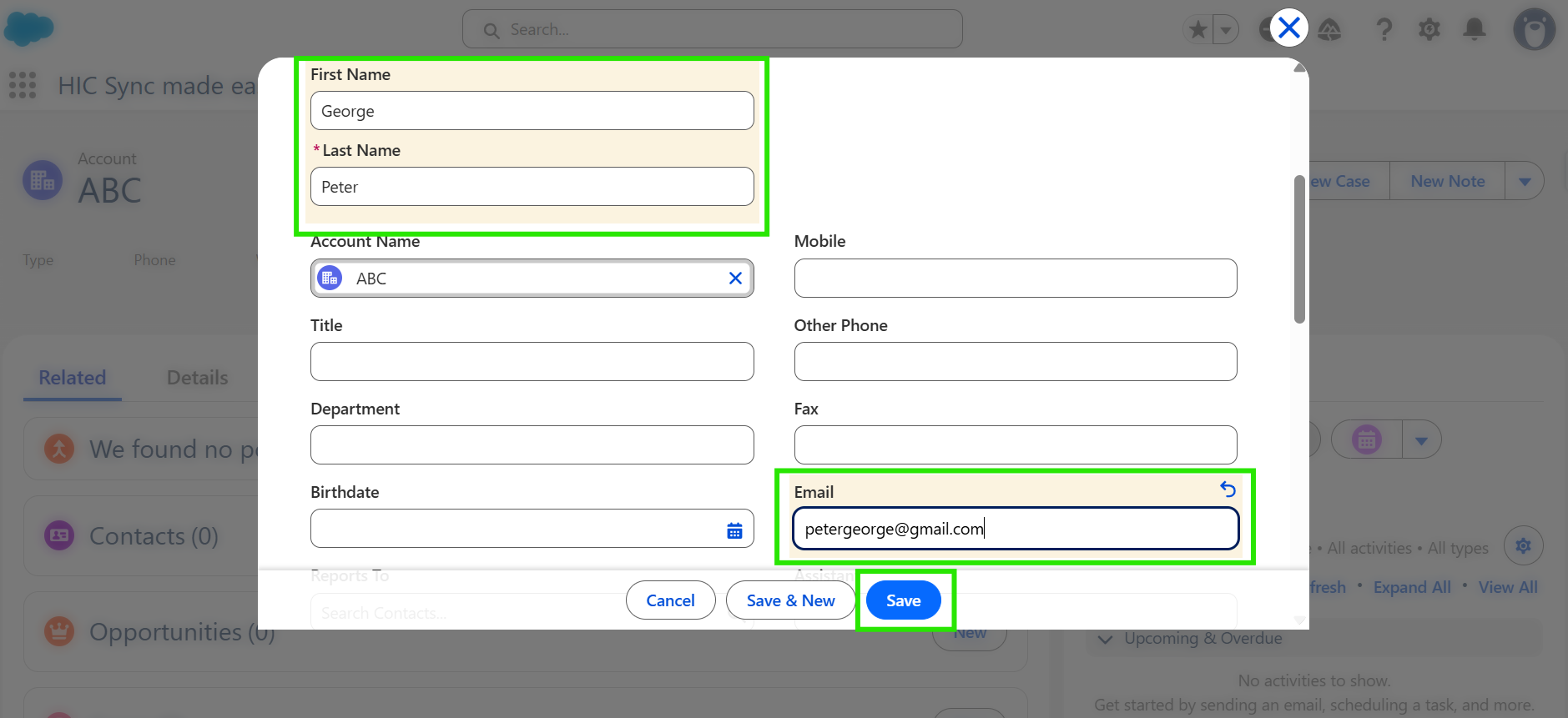Click the New Event calendar icon
The width and height of the screenshot is (1568, 718).
click(1367, 439)
